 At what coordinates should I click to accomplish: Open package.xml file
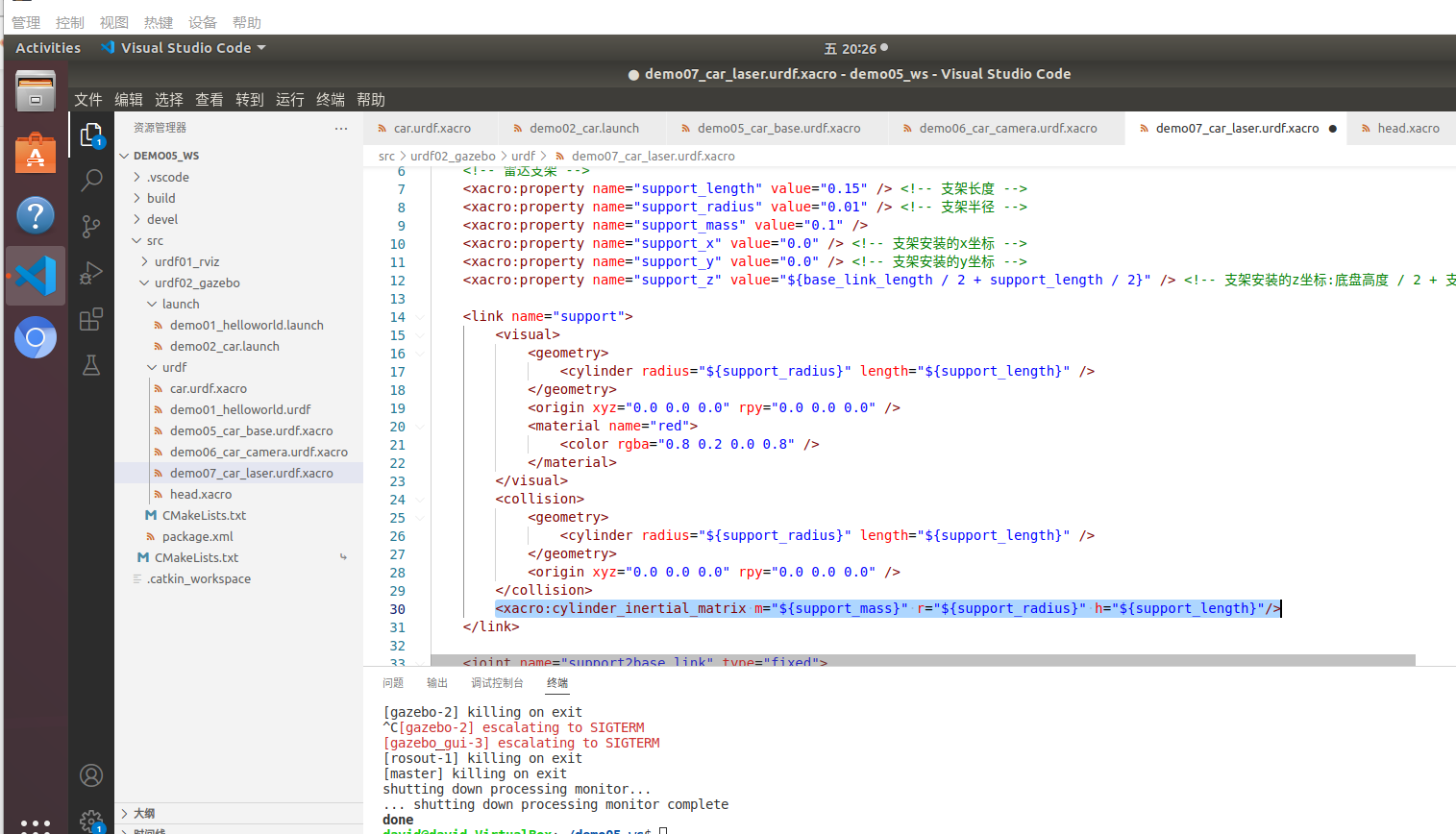pos(238,536)
